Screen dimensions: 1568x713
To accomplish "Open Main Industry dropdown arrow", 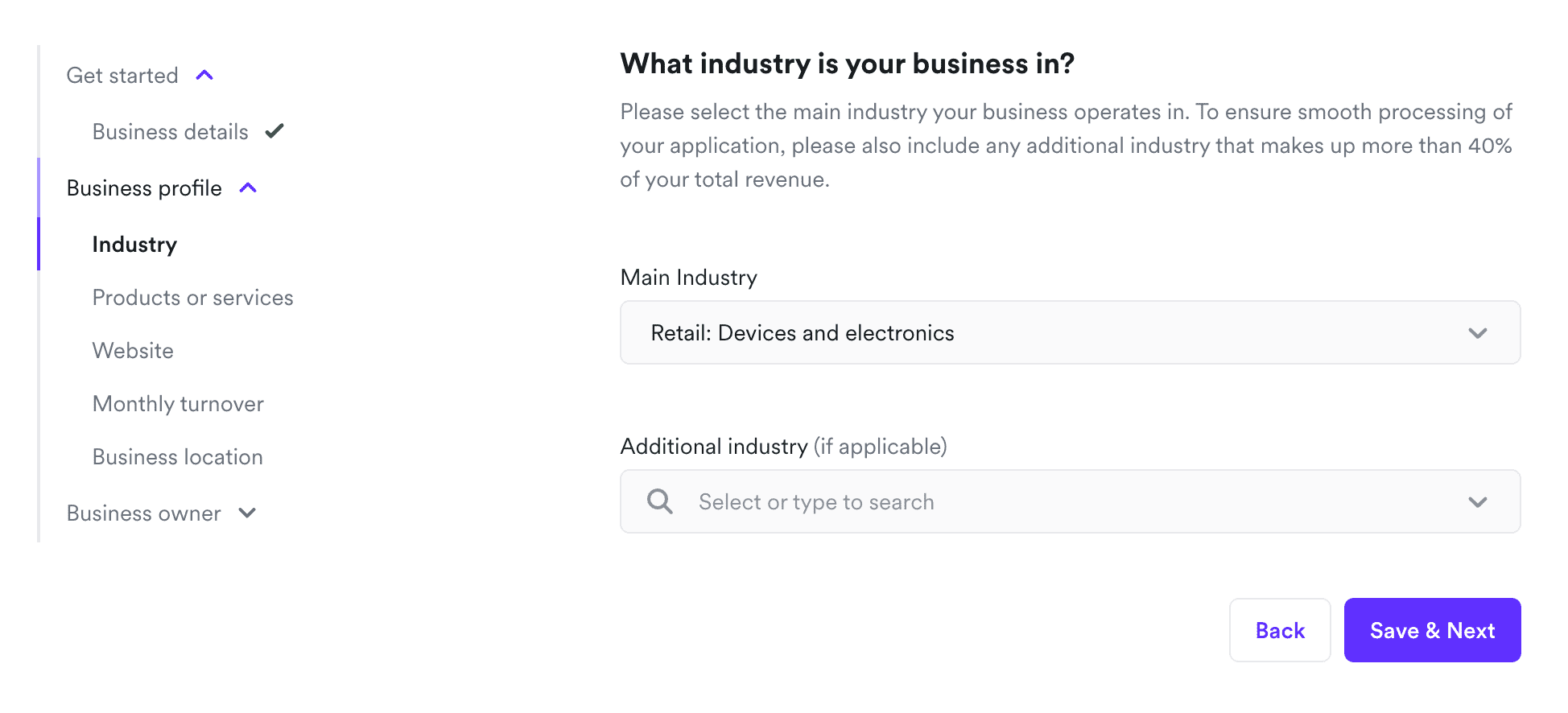I will (x=1477, y=333).
